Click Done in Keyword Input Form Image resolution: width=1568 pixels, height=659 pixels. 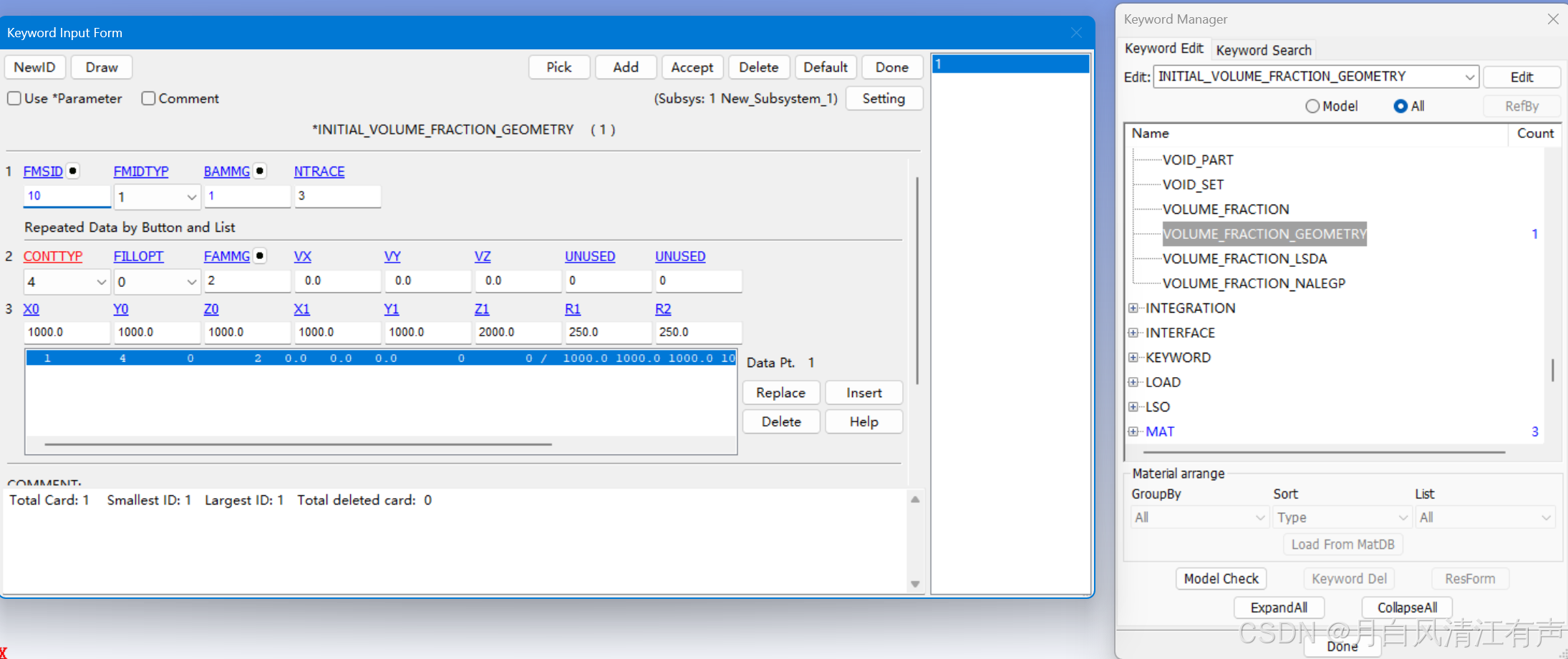click(892, 67)
